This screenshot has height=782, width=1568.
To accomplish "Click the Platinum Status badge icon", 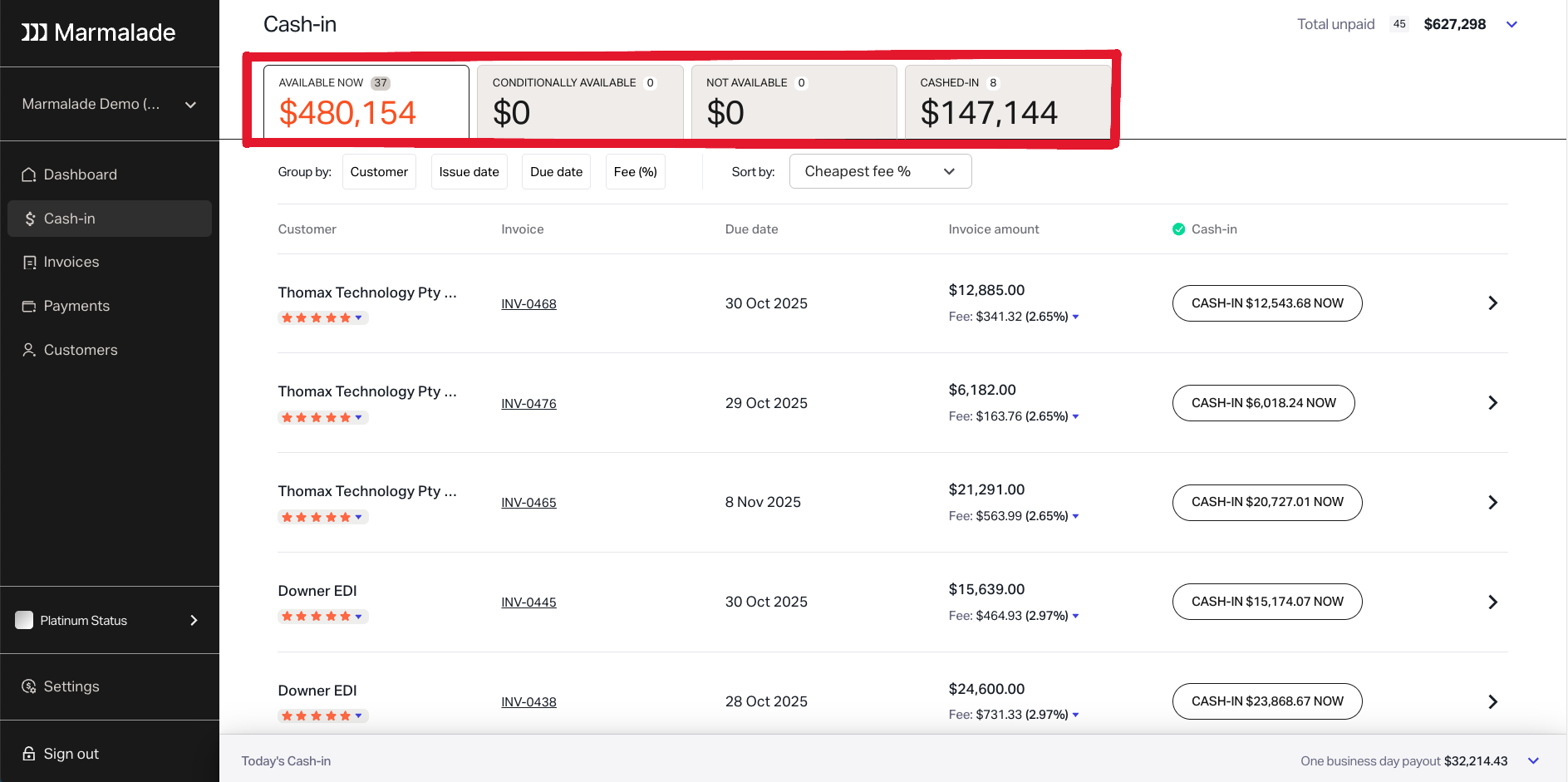I will [x=24, y=620].
